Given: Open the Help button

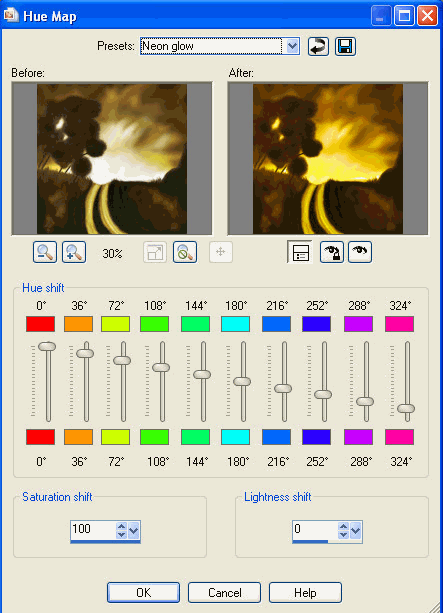Looking at the screenshot, I should [305, 593].
